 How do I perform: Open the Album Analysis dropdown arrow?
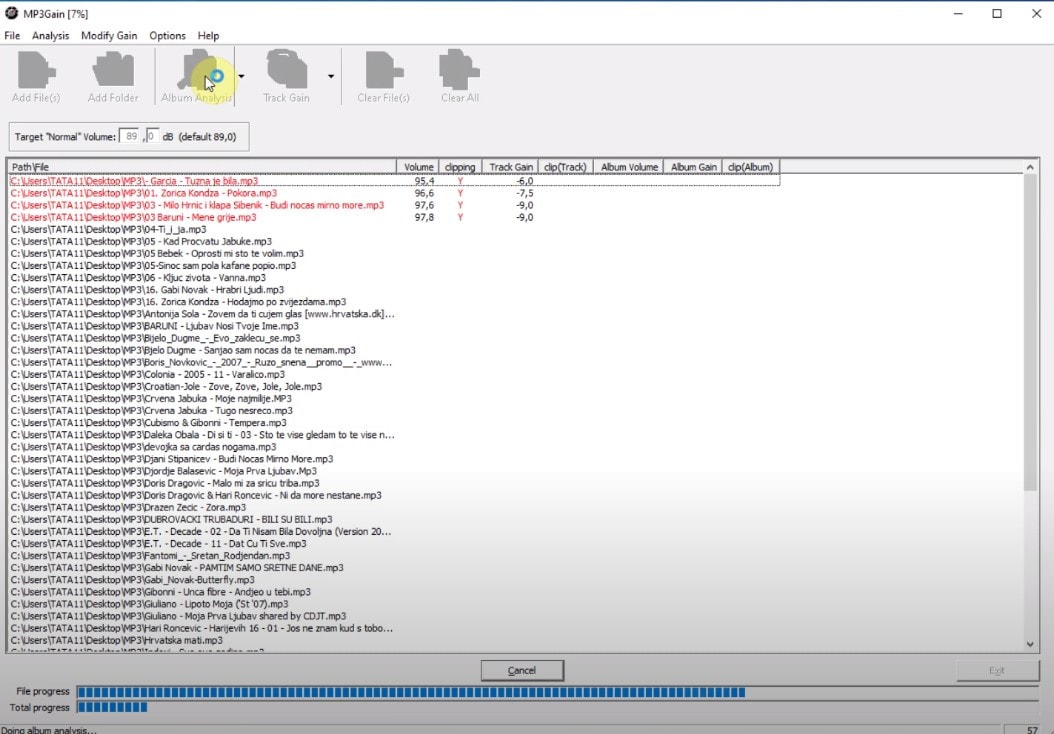tap(241, 76)
